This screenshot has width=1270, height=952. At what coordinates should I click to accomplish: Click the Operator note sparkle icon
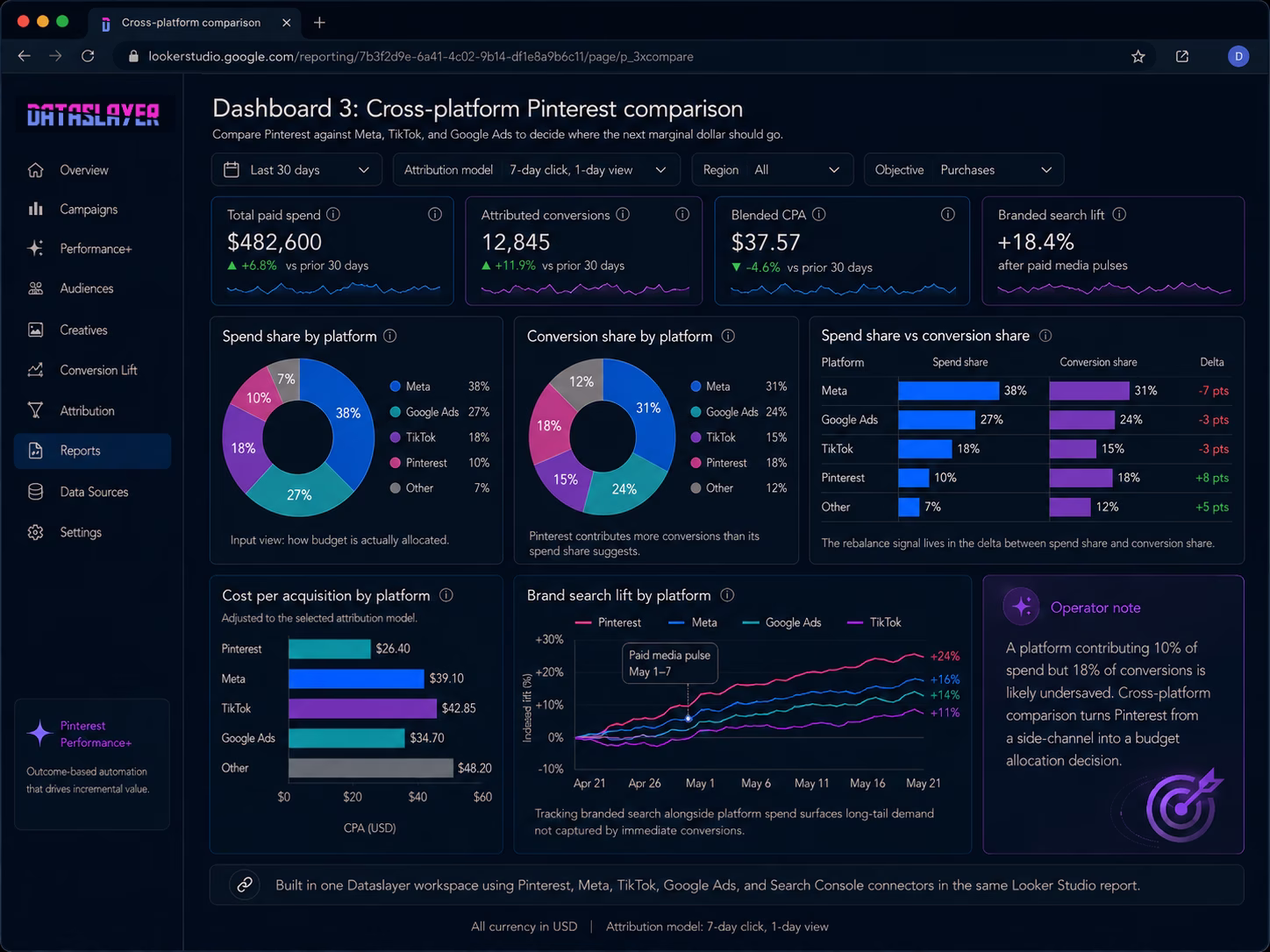1022,607
